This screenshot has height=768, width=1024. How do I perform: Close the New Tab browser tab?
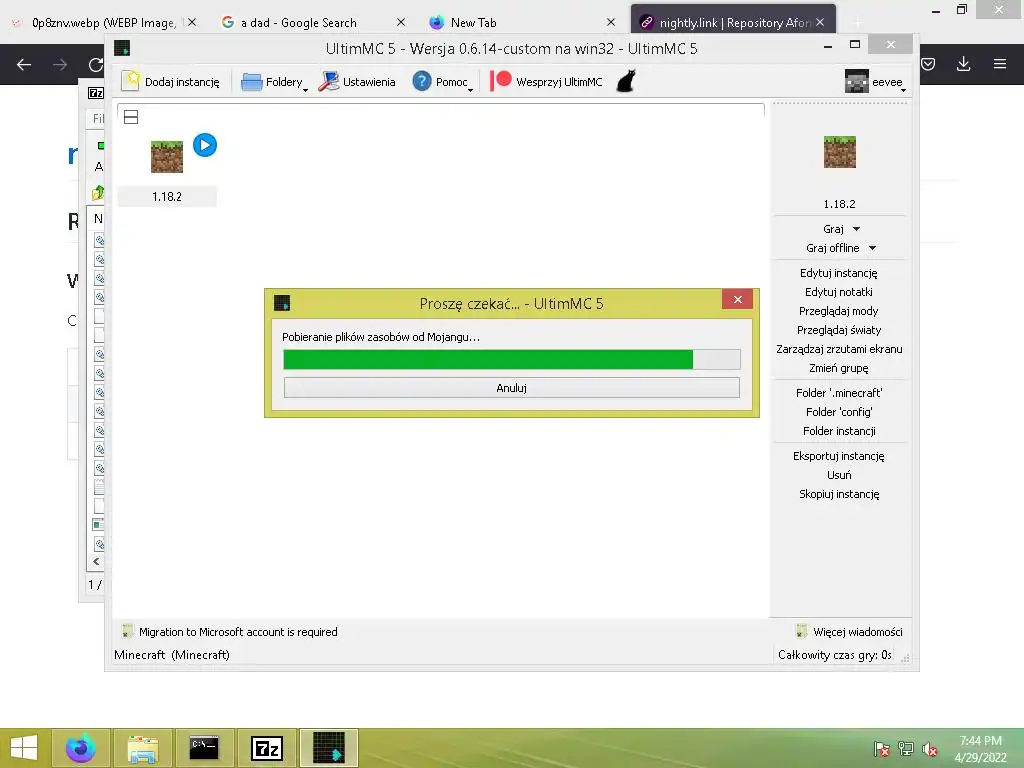coord(611,22)
